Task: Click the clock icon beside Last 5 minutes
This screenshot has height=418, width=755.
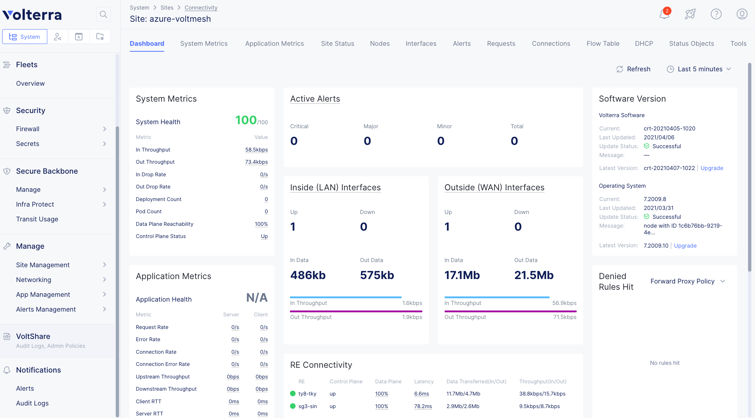Action: pos(670,69)
